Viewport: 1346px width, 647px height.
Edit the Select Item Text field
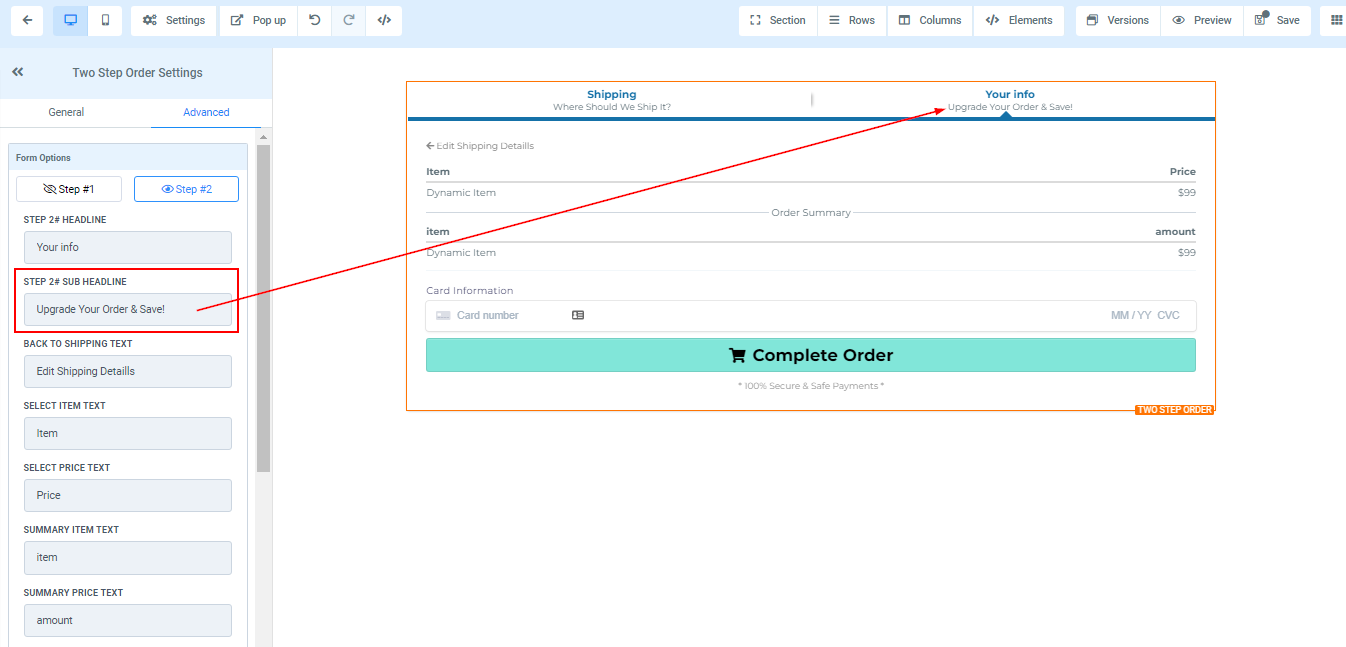coord(128,433)
